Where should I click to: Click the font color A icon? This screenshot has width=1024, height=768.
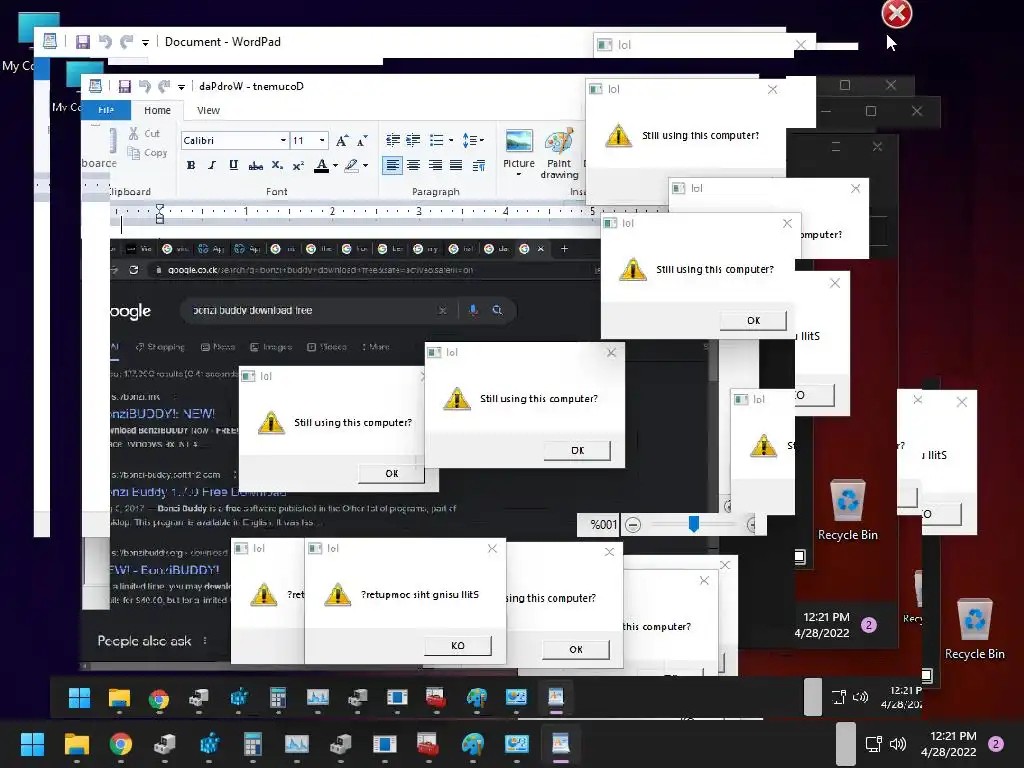coord(321,165)
